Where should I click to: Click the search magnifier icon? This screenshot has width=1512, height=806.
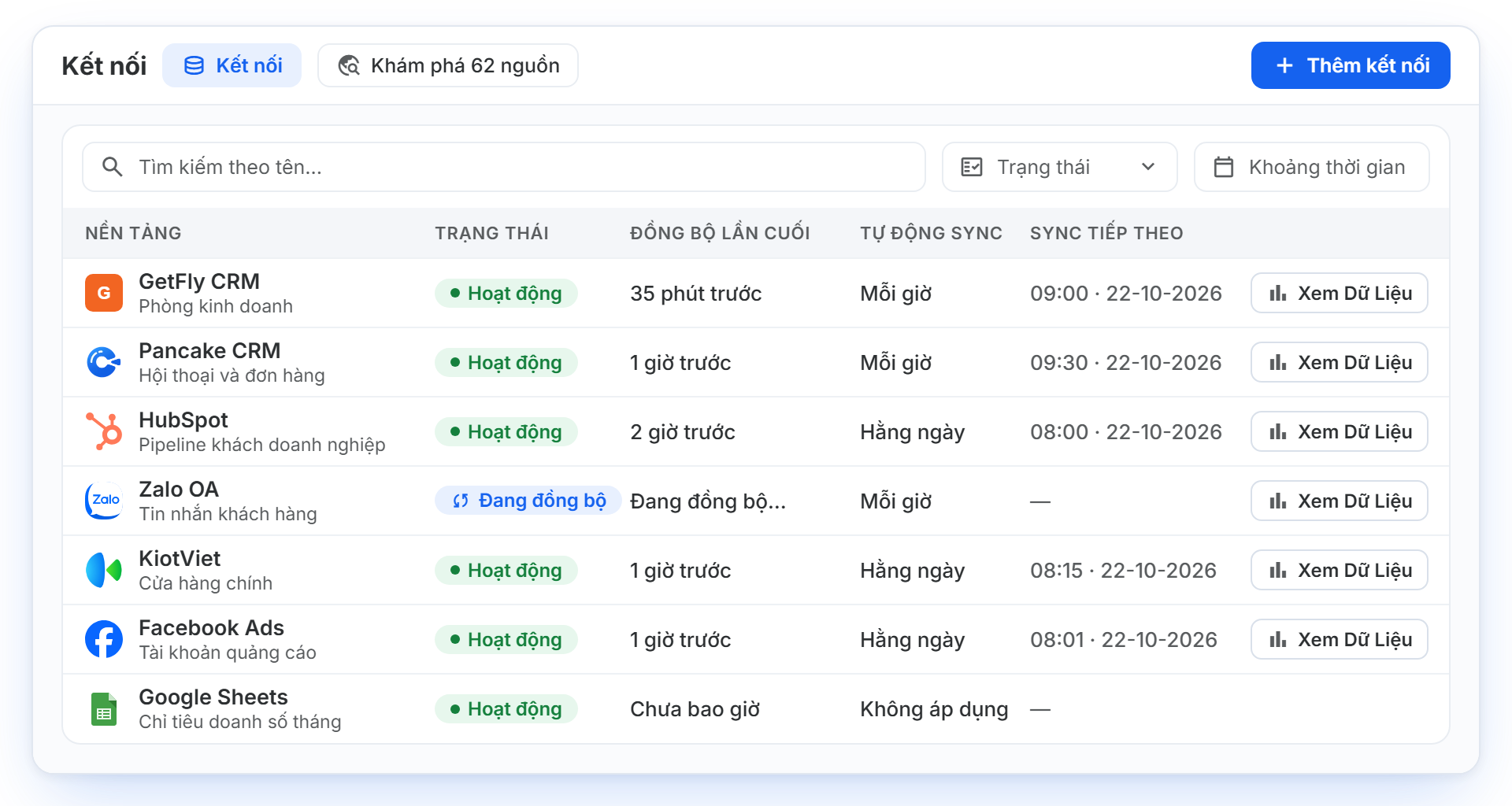pos(113,167)
